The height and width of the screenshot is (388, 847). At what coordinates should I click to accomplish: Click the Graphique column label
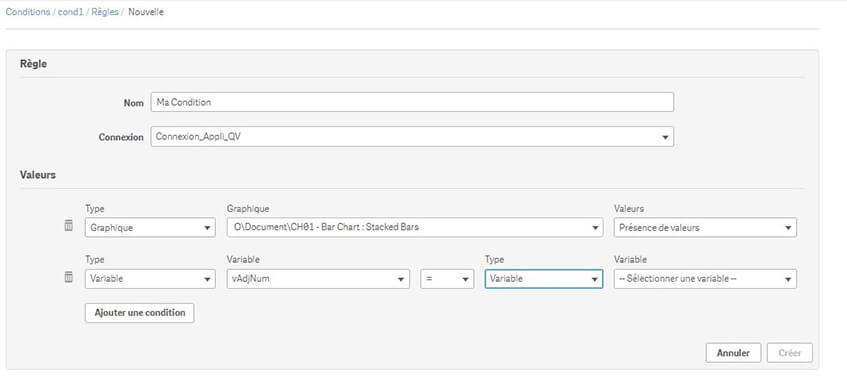[x=248, y=209]
